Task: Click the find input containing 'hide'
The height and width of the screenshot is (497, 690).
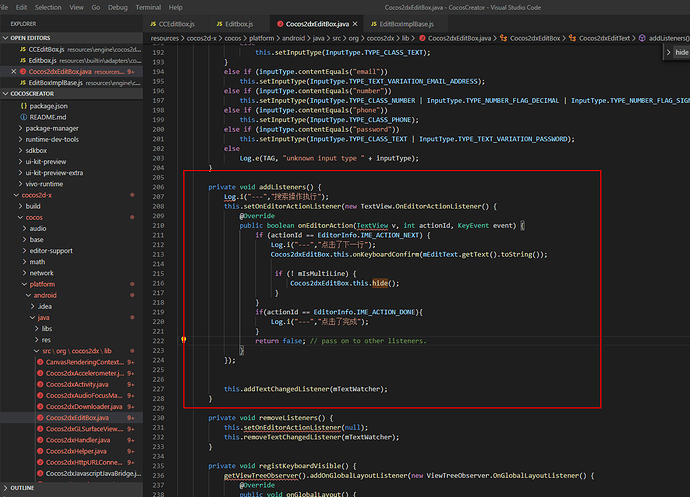Action: point(680,51)
